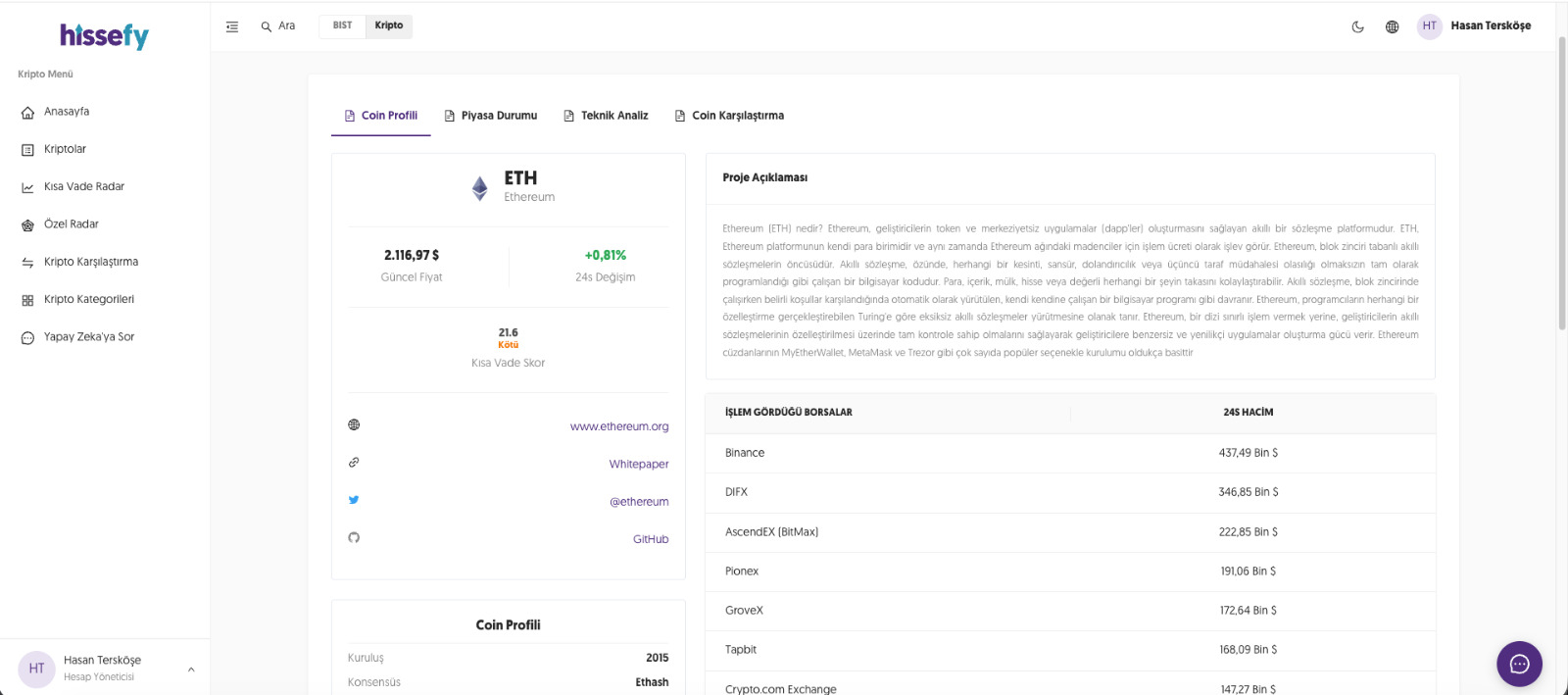Open the chat support bubble
1568x695 pixels.
point(1519,665)
